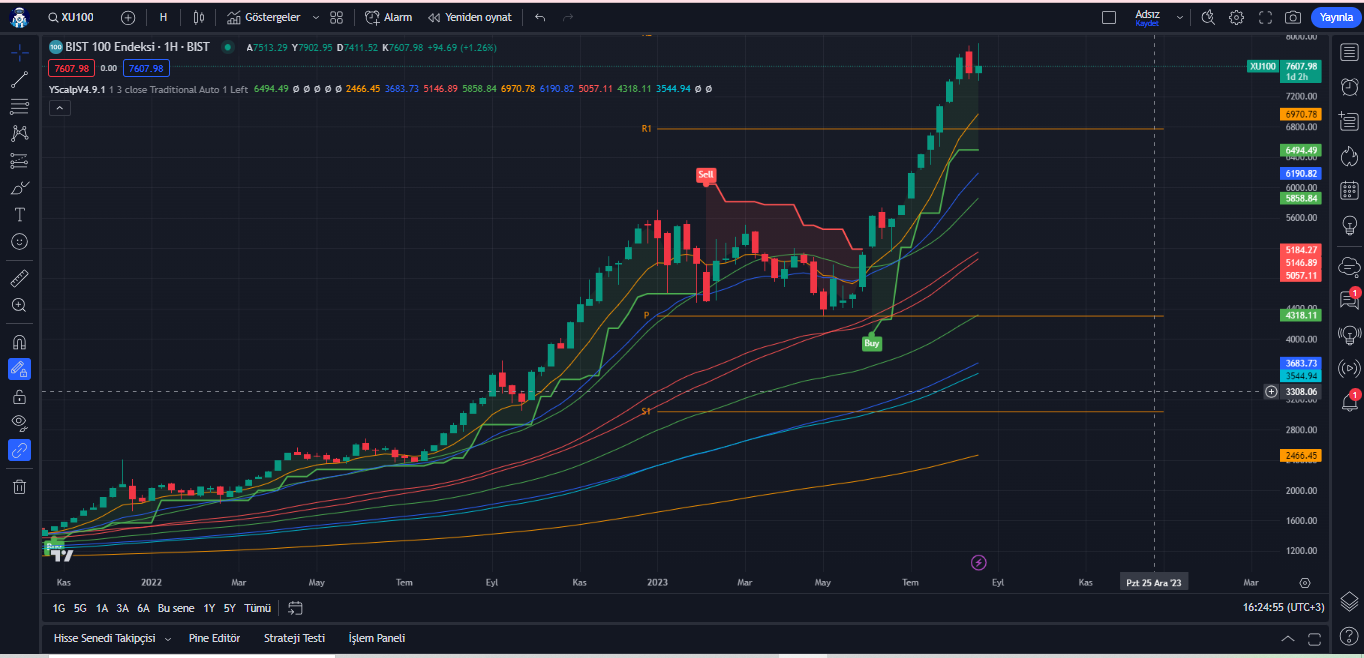Click the trash icon to remove drawings
This screenshot has width=1364, height=658.
[x=19, y=486]
